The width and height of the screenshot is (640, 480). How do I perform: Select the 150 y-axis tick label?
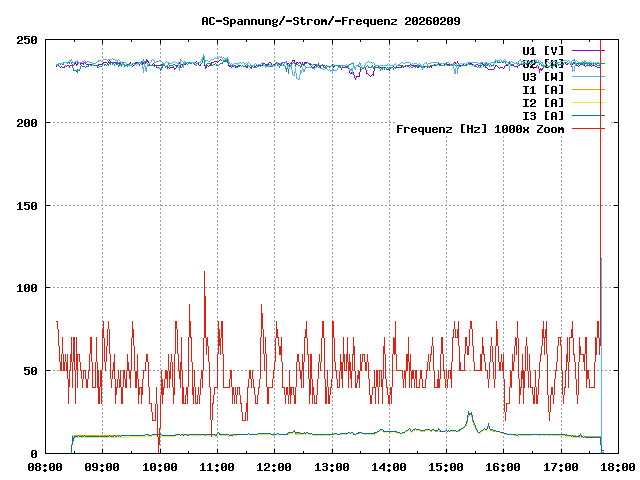tap(27, 206)
